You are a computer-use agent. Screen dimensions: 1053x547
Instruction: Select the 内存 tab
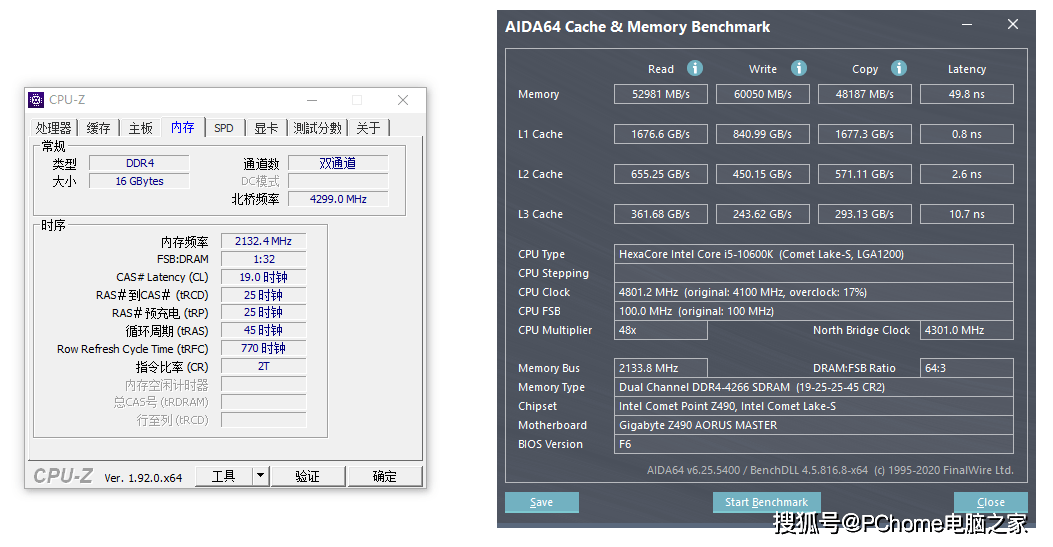[x=183, y=128]
